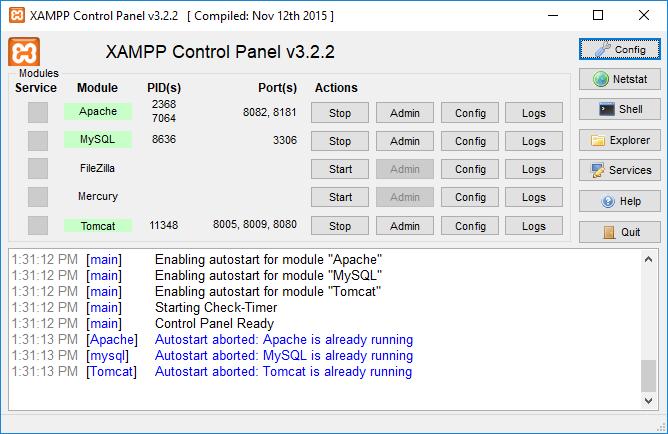Click the FileZilla module label
This screenshot has height=434, width=668.
[97, 168]
